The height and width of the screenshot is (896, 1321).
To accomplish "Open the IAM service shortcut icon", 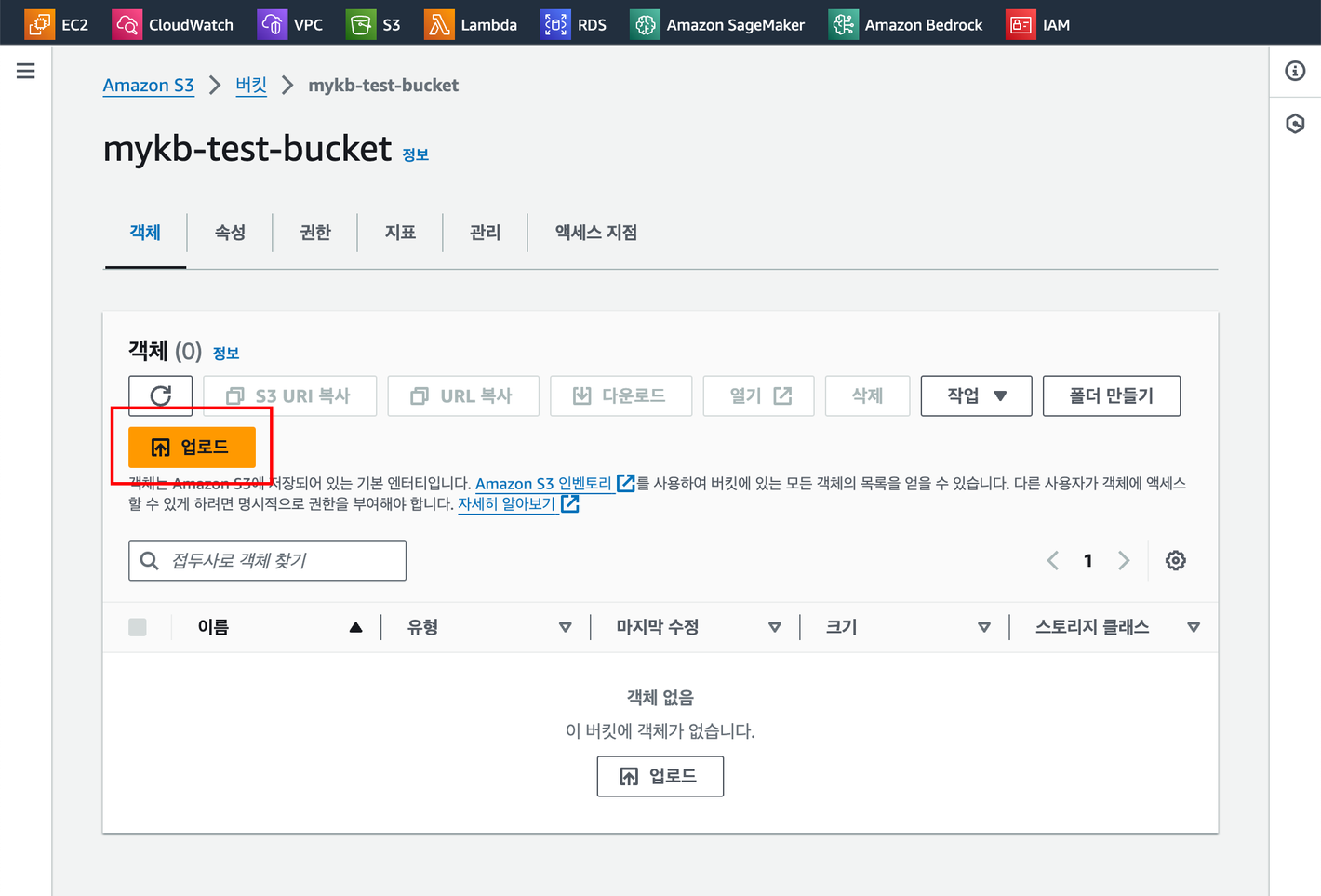I will point(1021,24).
